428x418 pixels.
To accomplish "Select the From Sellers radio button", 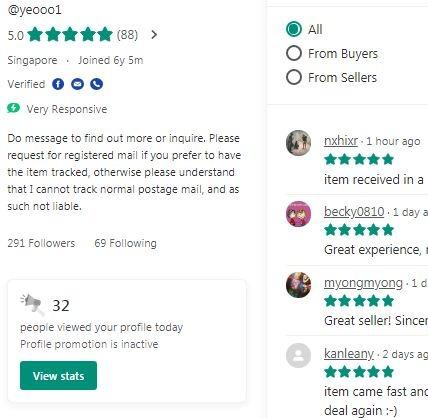I will [x=294, y=77].
